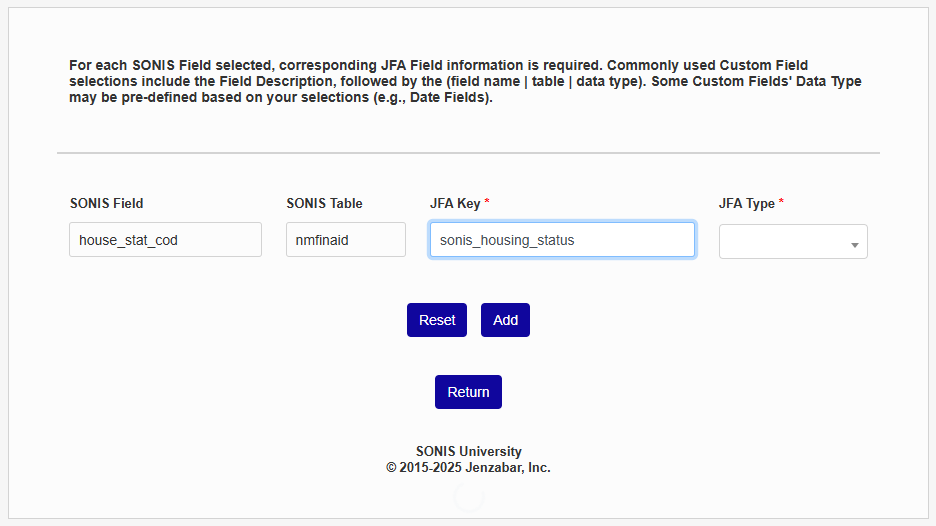Click the Return button

(468, 392)
